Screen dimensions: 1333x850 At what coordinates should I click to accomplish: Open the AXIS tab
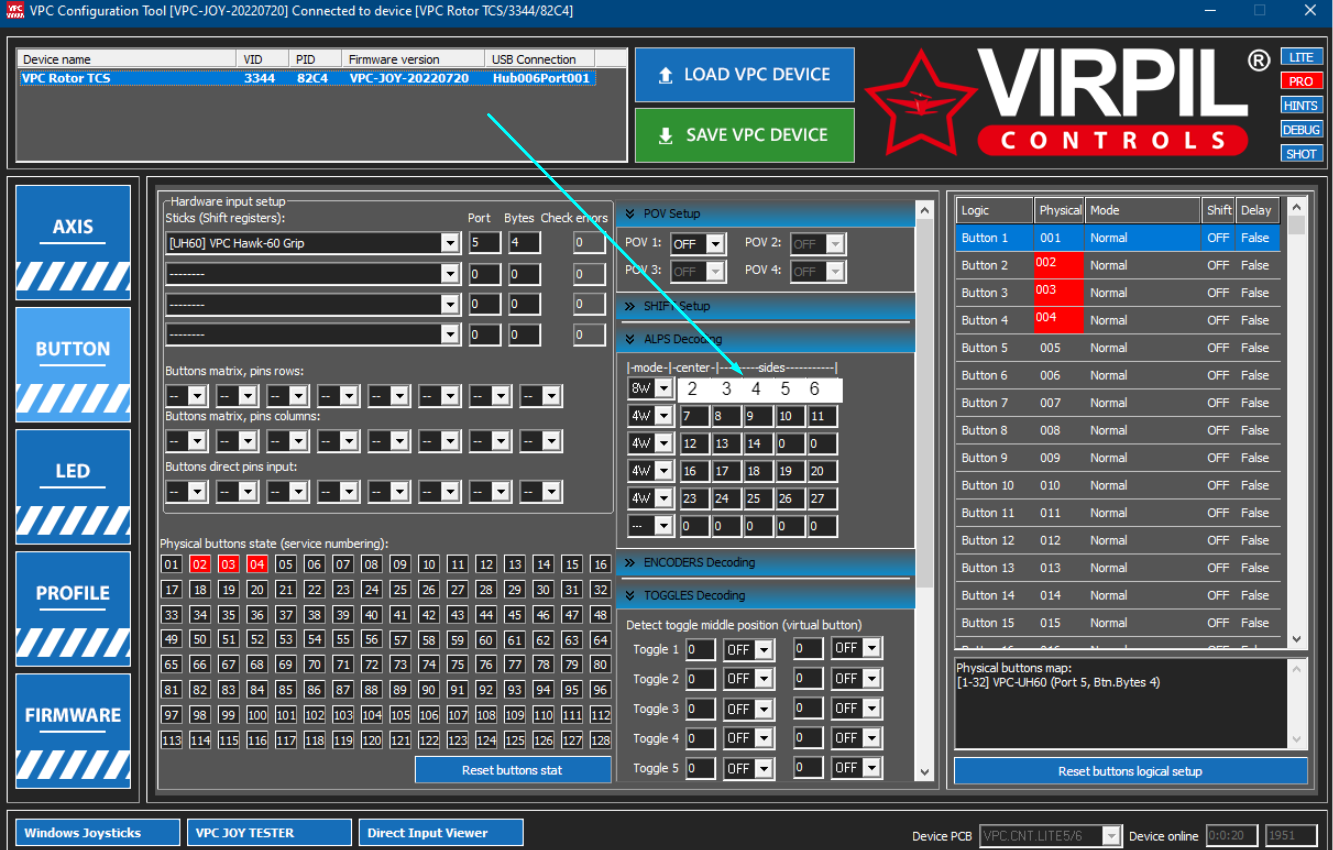(73, 243)
